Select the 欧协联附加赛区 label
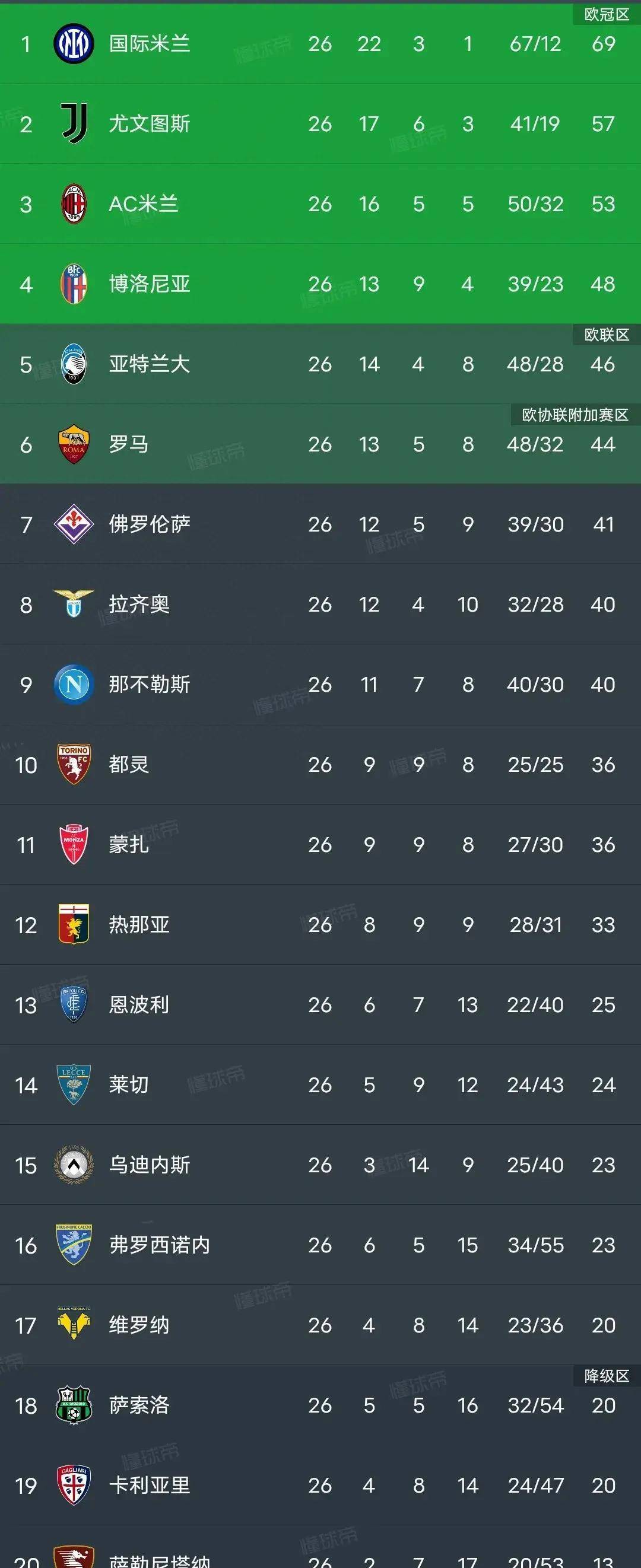Viewport: 641px width, 1568px height. pos(575,413)
